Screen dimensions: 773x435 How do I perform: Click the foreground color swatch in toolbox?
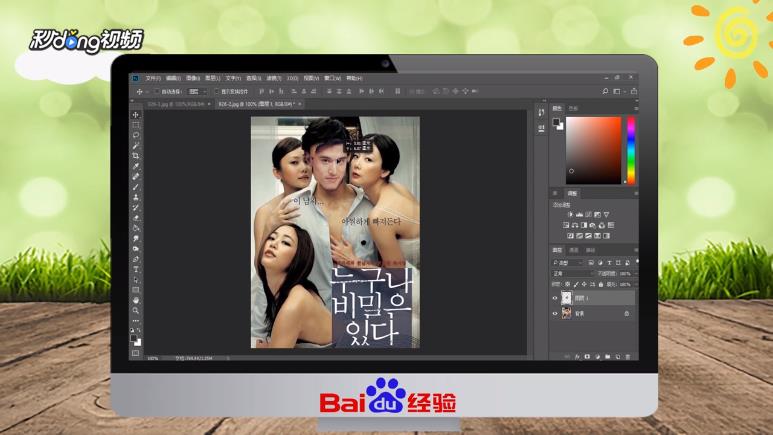(134, 338)
